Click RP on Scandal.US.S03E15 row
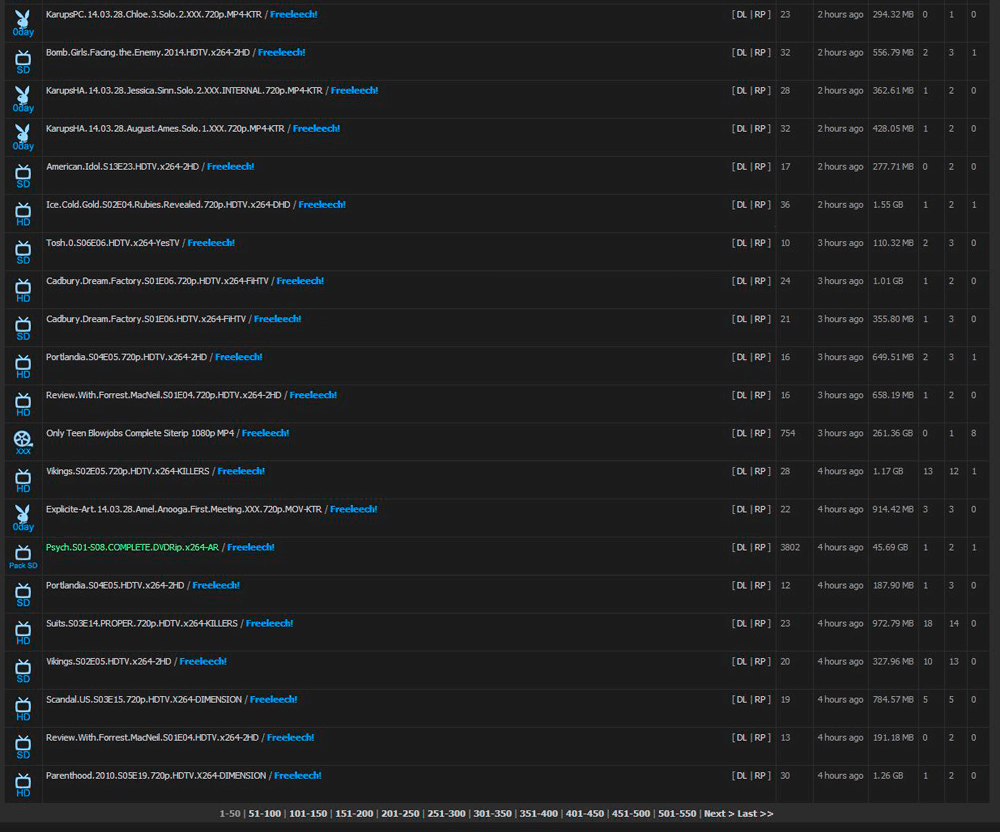Viewport: 1000px width, 832px height. (760, 699)
